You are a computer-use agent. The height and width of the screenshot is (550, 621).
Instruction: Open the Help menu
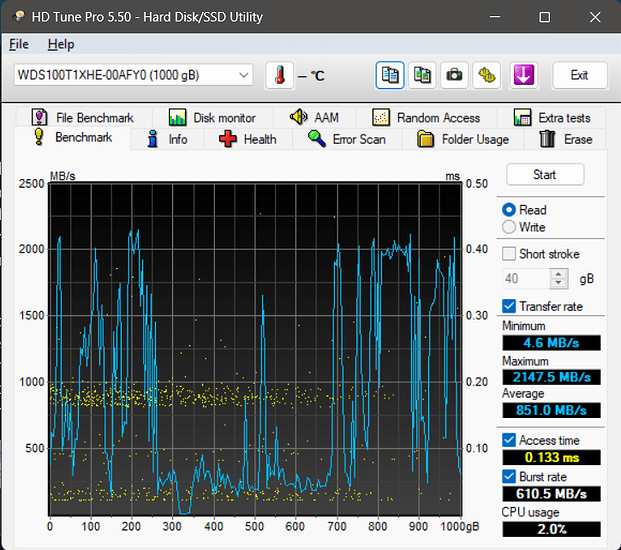click(60, 44)
